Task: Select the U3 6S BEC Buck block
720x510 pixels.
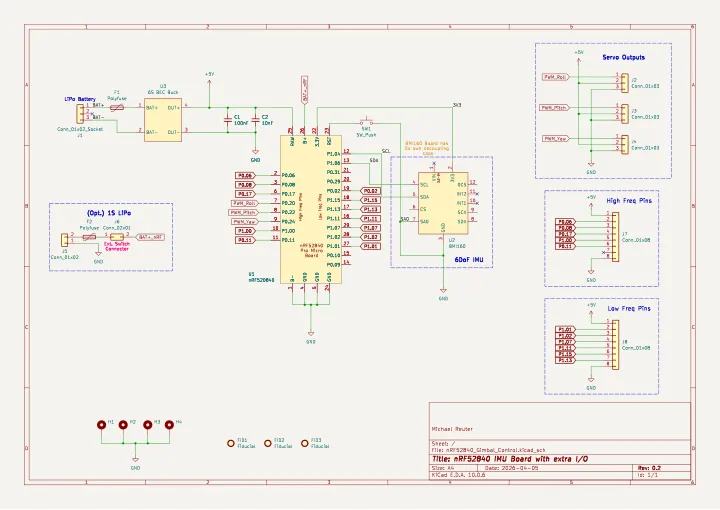Action: [x=163, y=120]
